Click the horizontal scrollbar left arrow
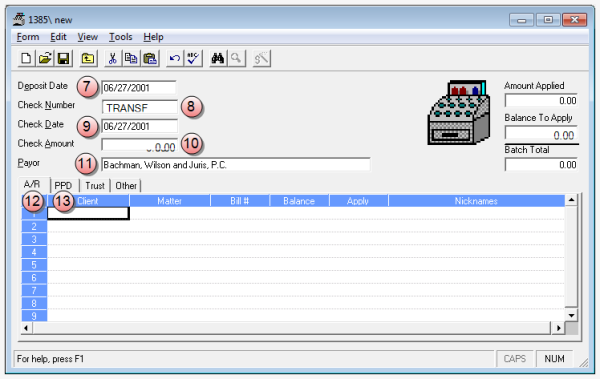 pyautogui.click(x=26, y=328)
